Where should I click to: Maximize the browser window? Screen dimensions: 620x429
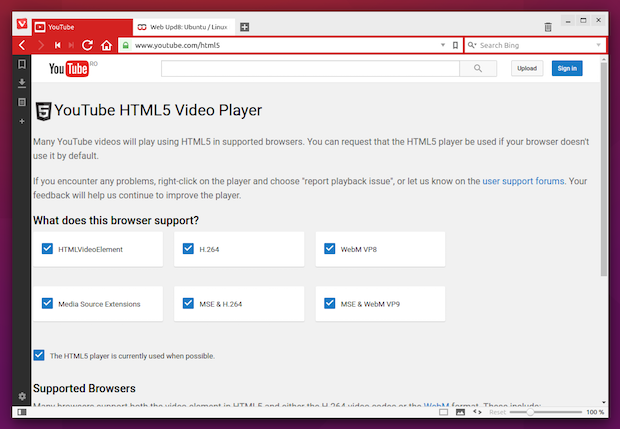pos(583,21)
